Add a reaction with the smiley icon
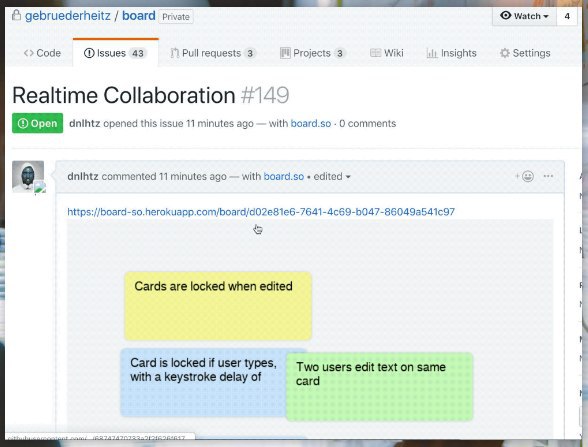This screenshot has height=447, width=588. 525,176
